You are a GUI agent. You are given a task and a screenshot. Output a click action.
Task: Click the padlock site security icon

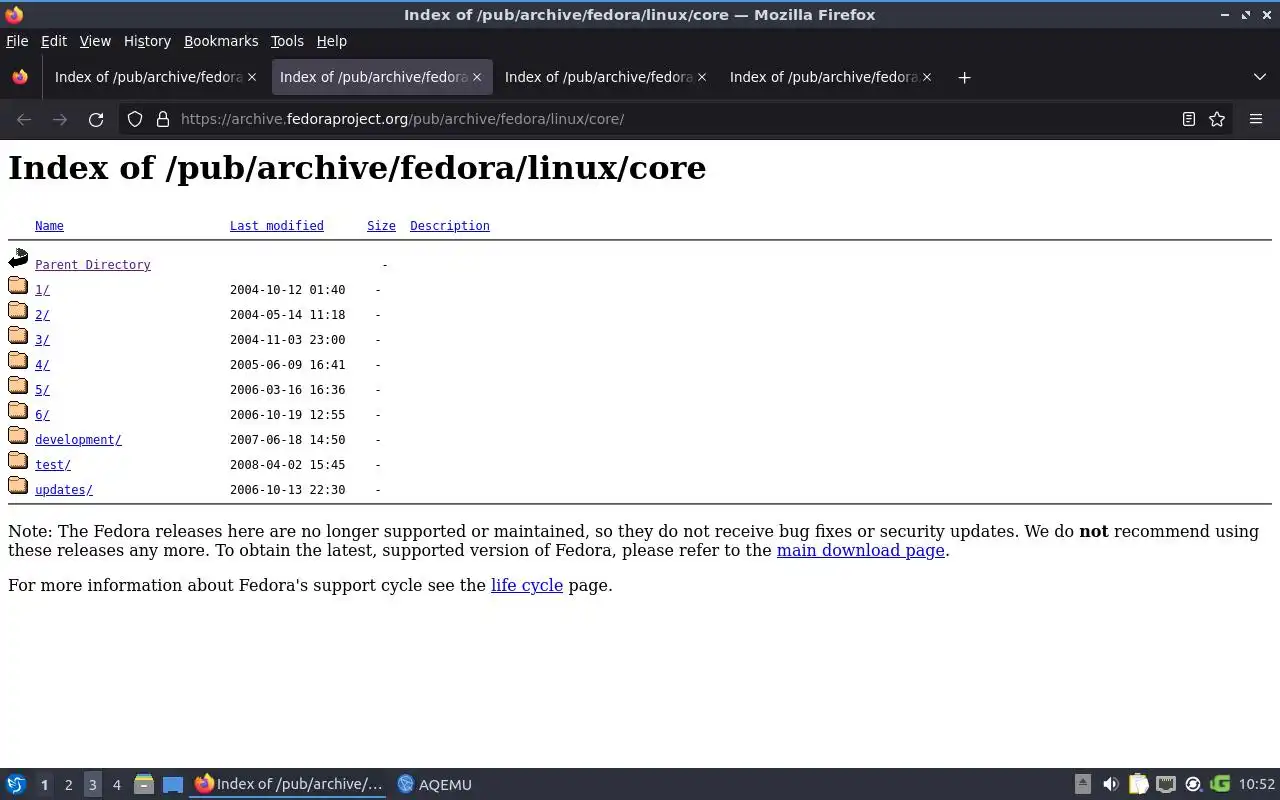(x=163, y=119)
